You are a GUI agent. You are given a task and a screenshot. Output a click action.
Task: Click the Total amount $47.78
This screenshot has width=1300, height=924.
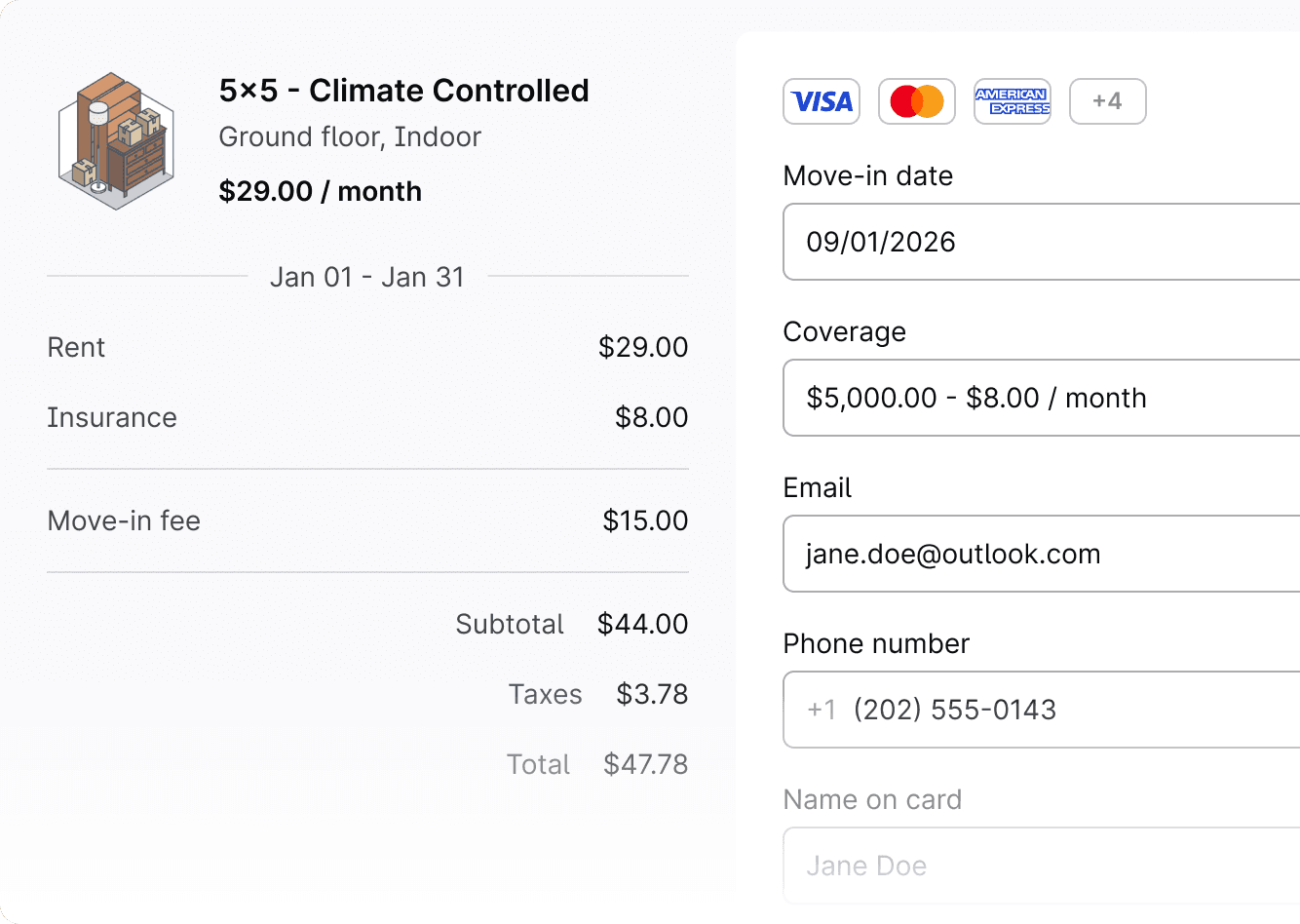pyautogui.click(x=645, y=764)
